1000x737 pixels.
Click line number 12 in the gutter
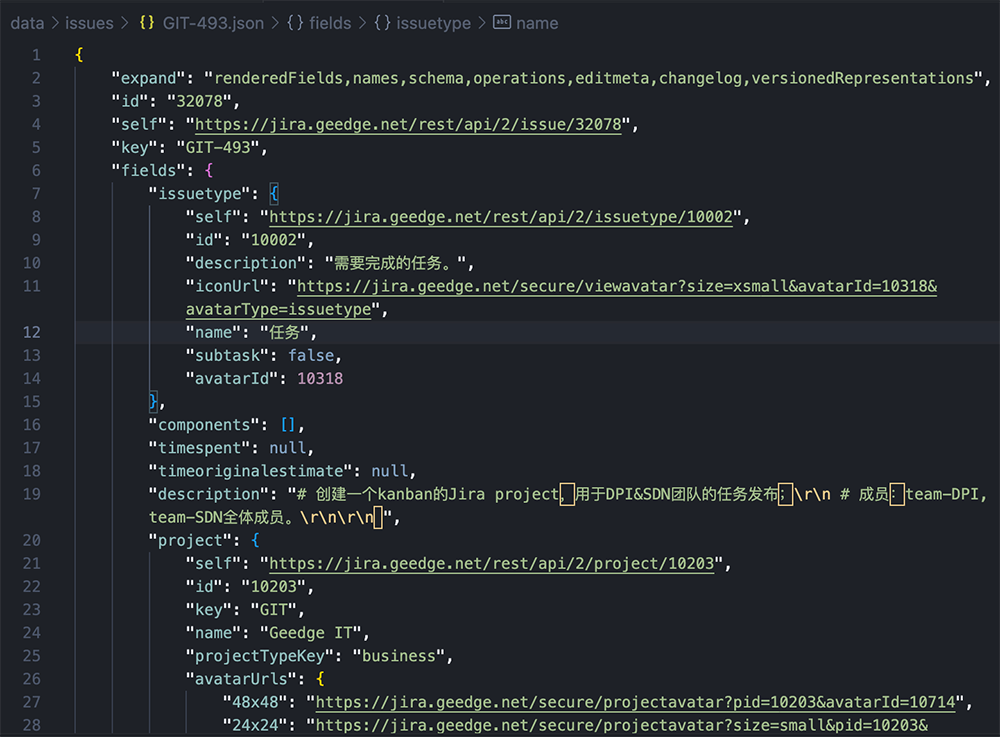coord(32,332)
